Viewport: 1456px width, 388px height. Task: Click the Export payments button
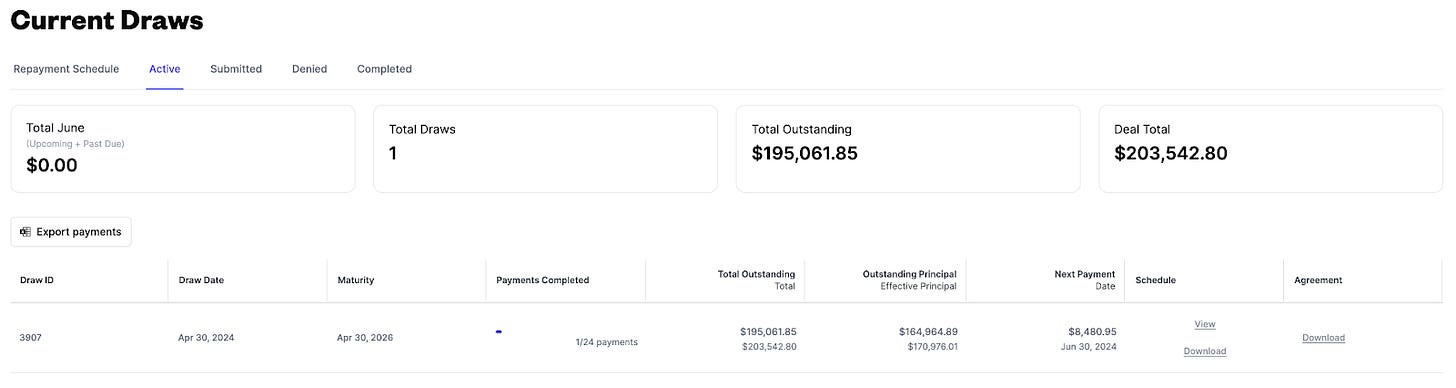coord(71,232)
